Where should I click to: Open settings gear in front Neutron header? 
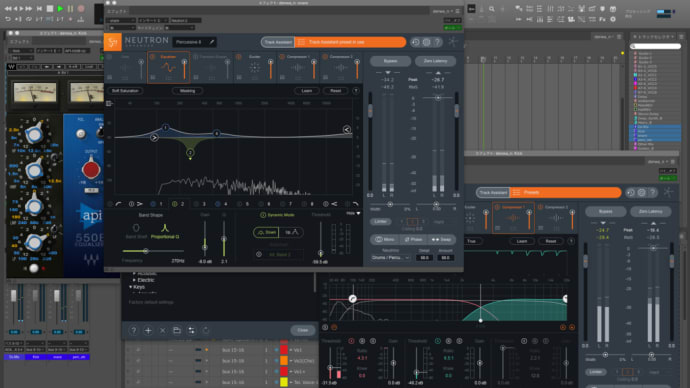point(426,42)
